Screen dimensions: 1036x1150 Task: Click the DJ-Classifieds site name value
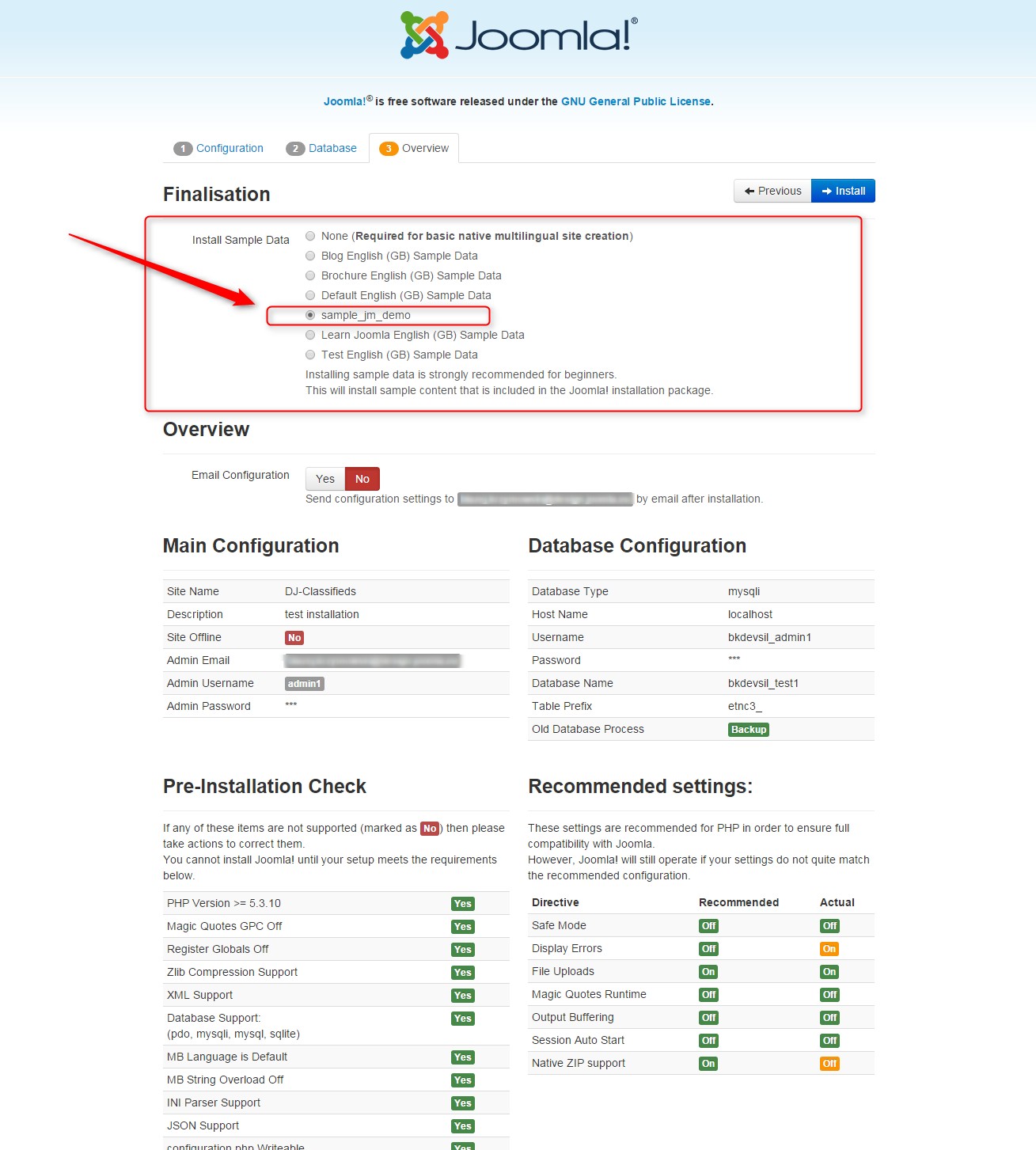pyautogui.click(x=321, y=591)
